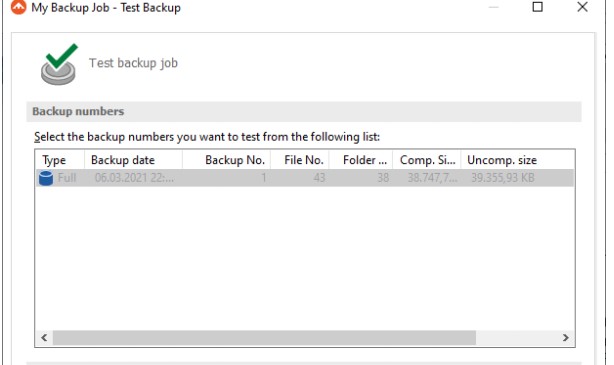Click the Uncomp. size column header
The height and width of the screenshot is (365, 614).
502,160
